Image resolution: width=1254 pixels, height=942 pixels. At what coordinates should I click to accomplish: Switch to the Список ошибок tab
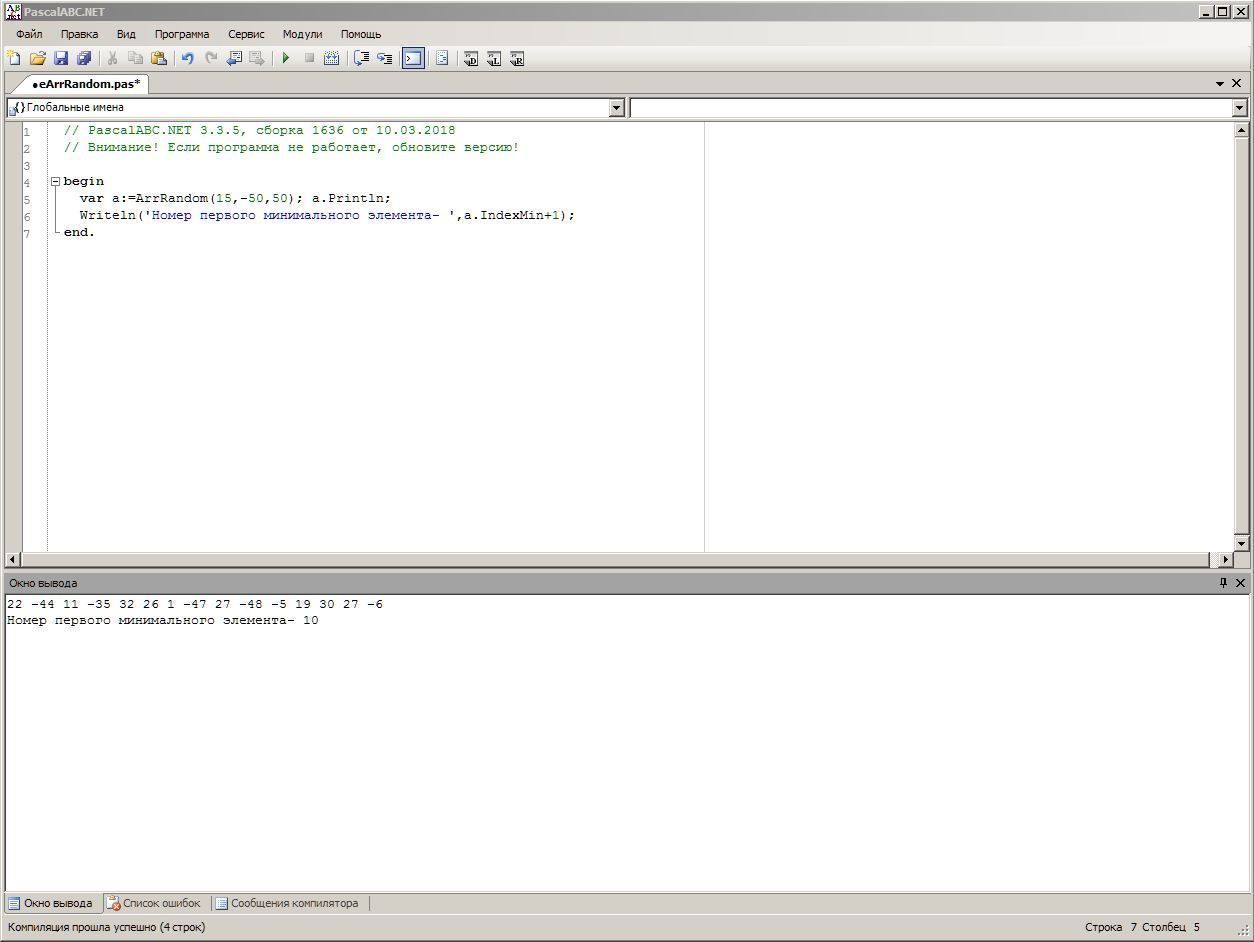(154, 903)
